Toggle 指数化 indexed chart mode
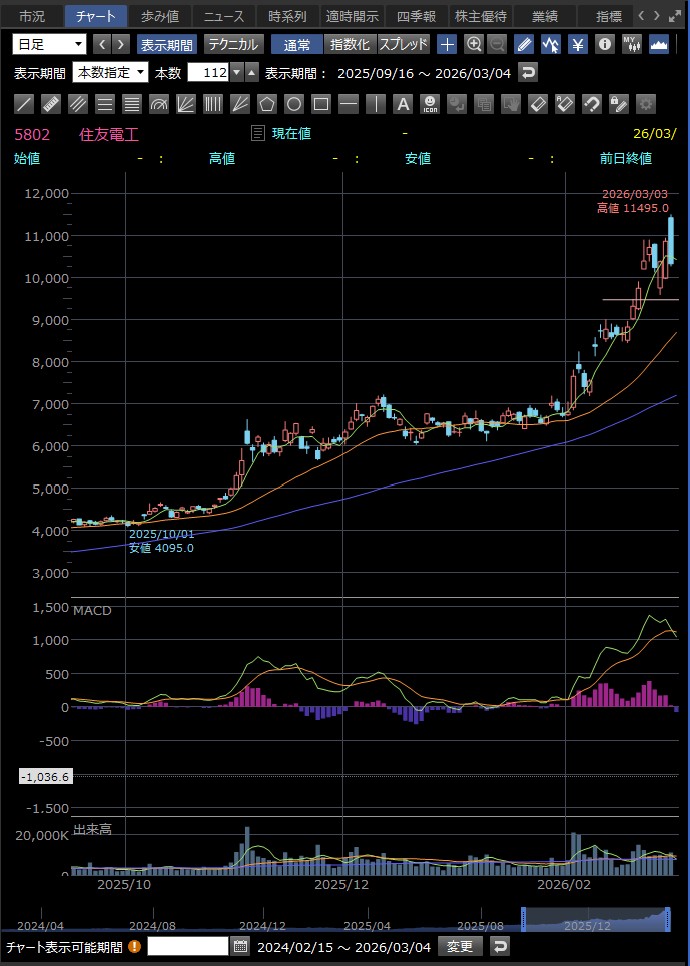 [x=349, y=44]
